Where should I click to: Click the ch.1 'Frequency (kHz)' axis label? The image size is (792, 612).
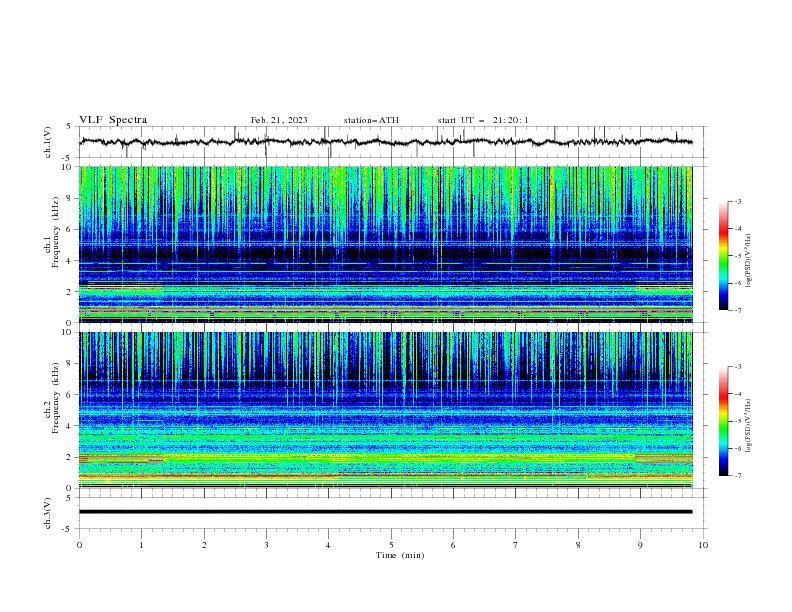coord(55,233)
